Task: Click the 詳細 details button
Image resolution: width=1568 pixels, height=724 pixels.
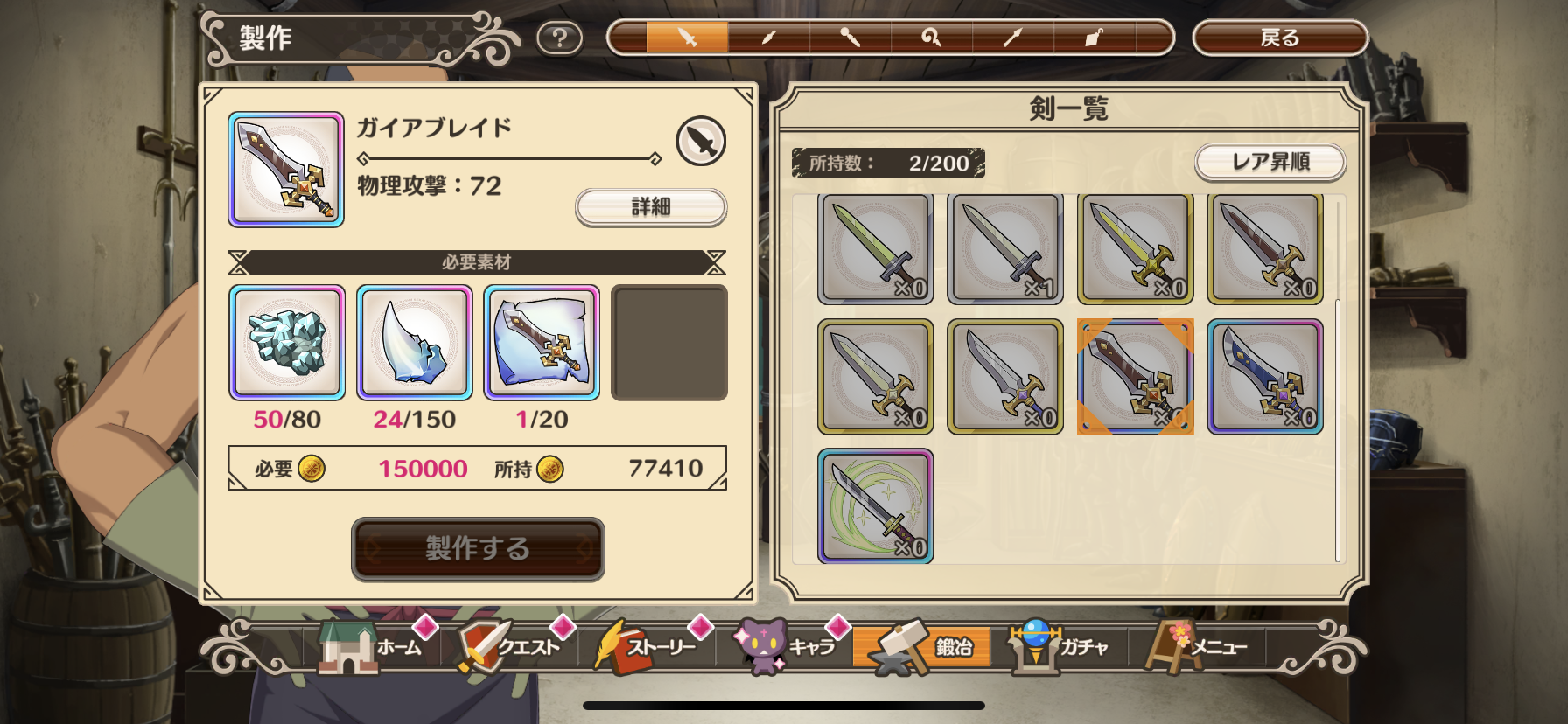Action: coord(651,207)
